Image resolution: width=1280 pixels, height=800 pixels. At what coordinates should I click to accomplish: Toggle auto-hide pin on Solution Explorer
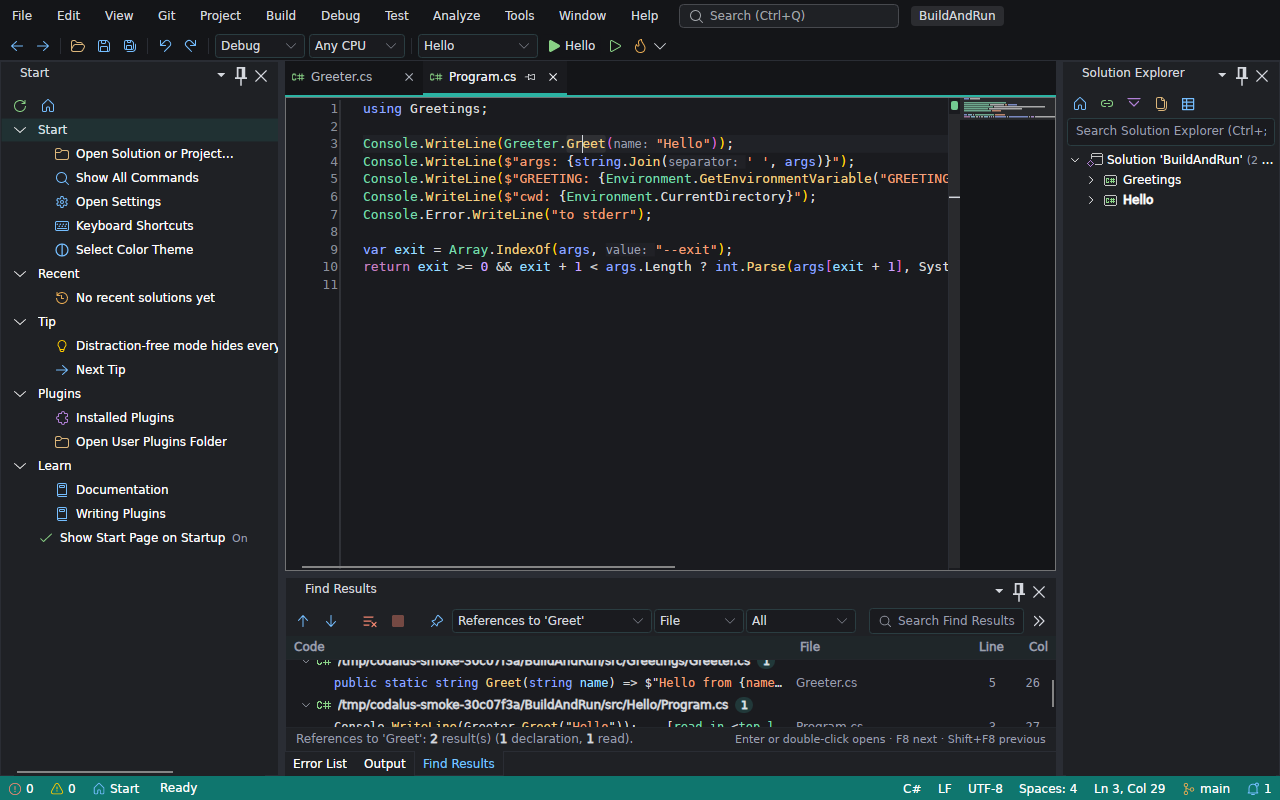click(x=1242, y=75)
